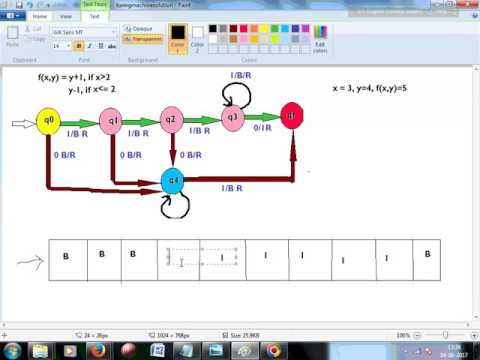Open File Explorer from the taskbar

(x=41, y=351)
